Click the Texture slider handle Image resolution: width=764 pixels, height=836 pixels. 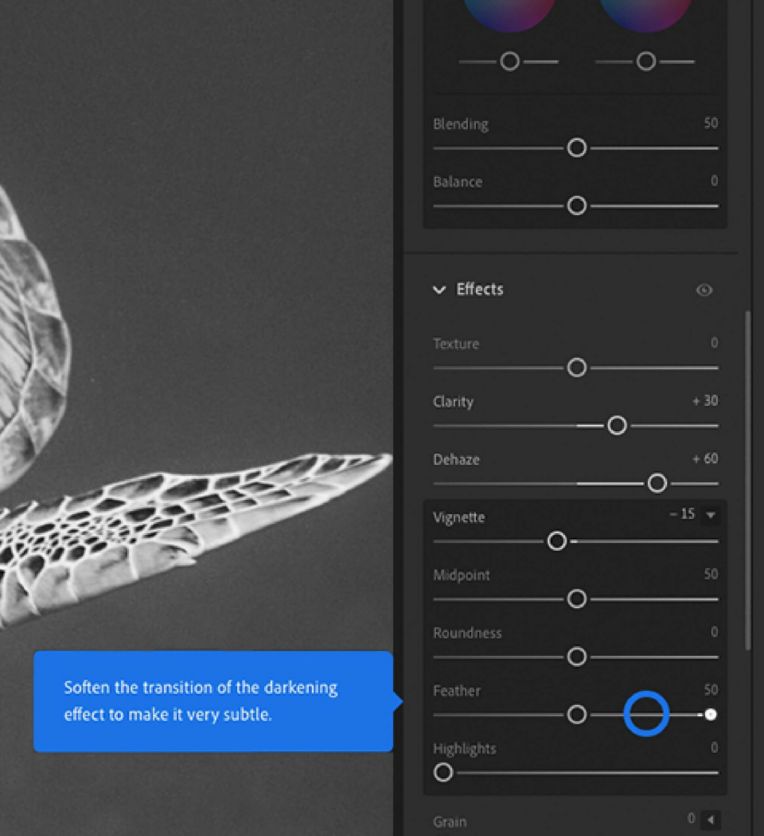point(576,368)
